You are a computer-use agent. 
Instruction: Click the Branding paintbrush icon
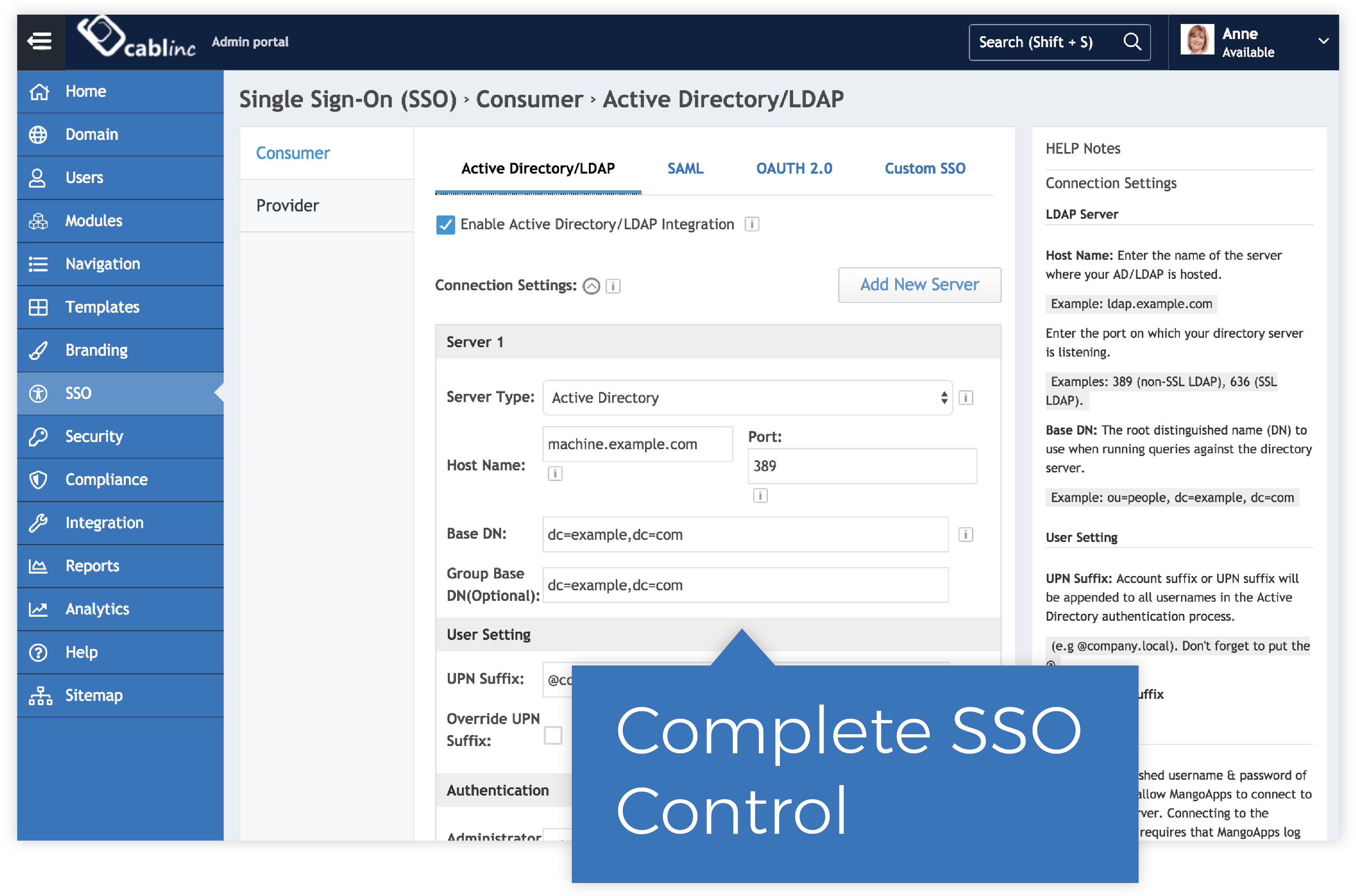click(x=38, y=350)
